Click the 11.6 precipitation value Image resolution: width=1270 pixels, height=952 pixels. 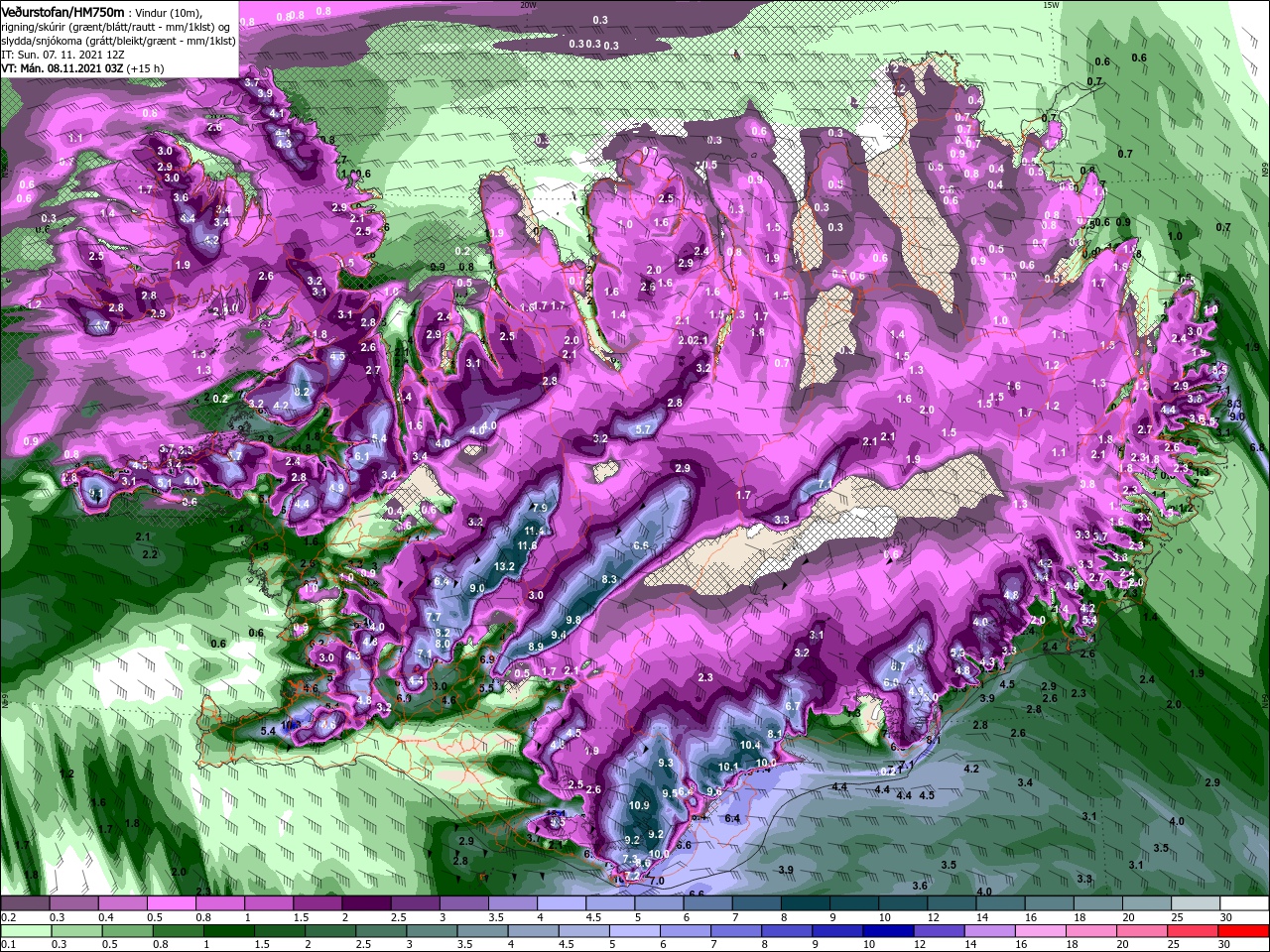click(x=527, y=545)
